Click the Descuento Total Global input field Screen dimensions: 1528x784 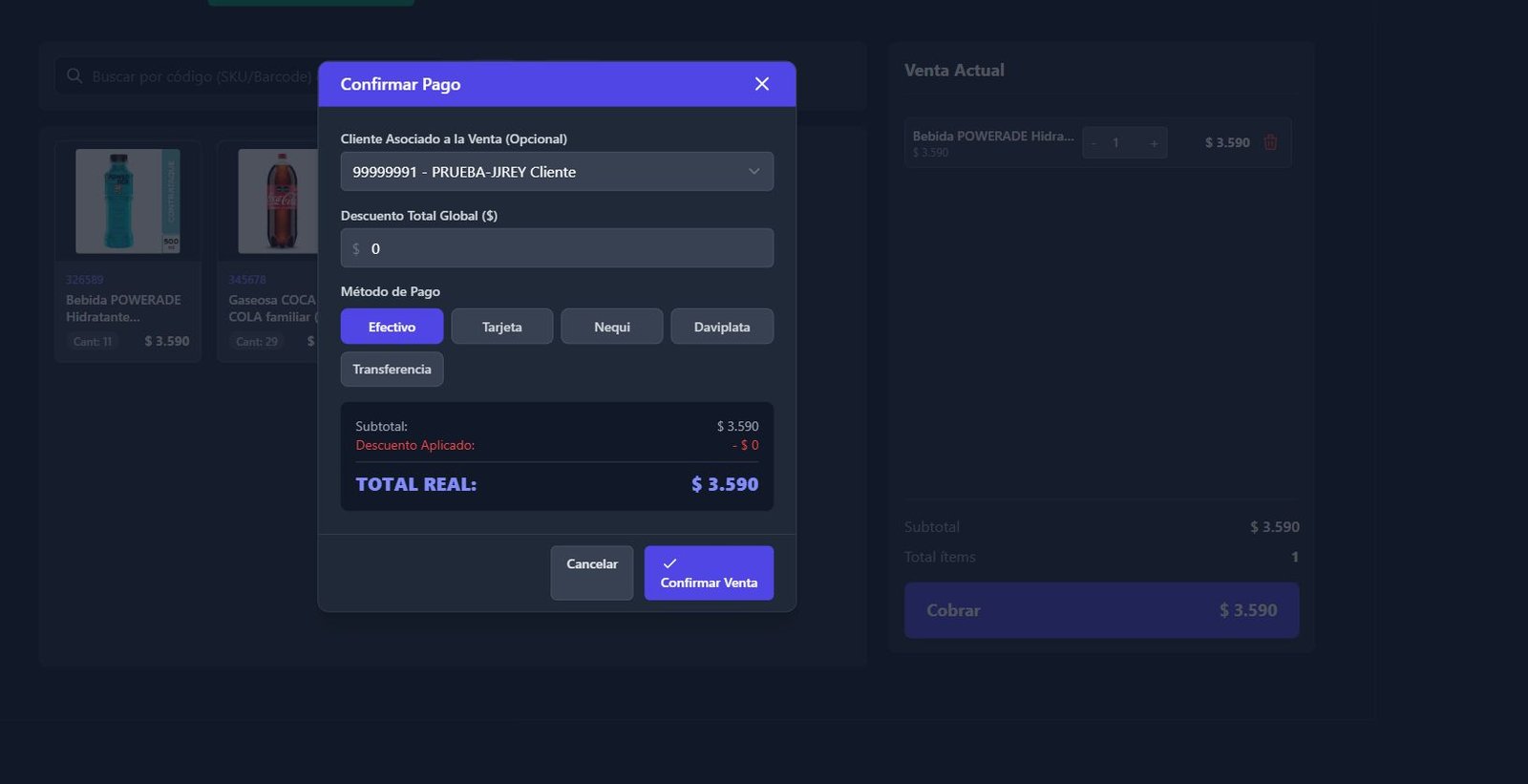click(x=557, y=248)
